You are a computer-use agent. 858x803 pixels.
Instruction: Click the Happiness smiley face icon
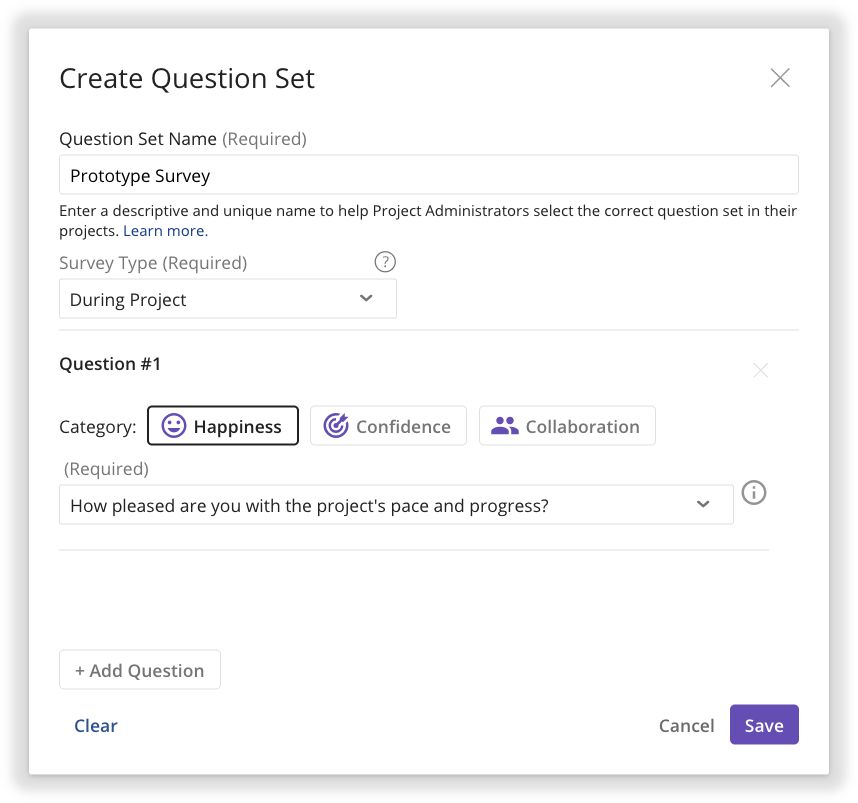pos(173,425)
